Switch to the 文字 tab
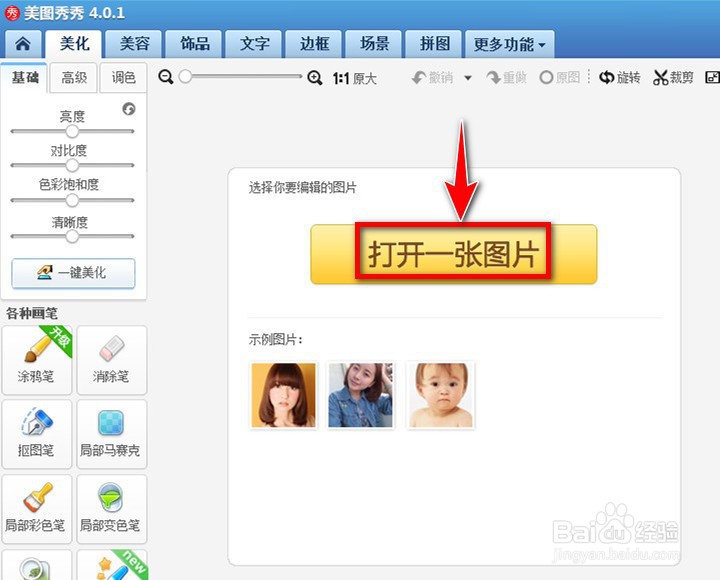 tap(254, 44)
